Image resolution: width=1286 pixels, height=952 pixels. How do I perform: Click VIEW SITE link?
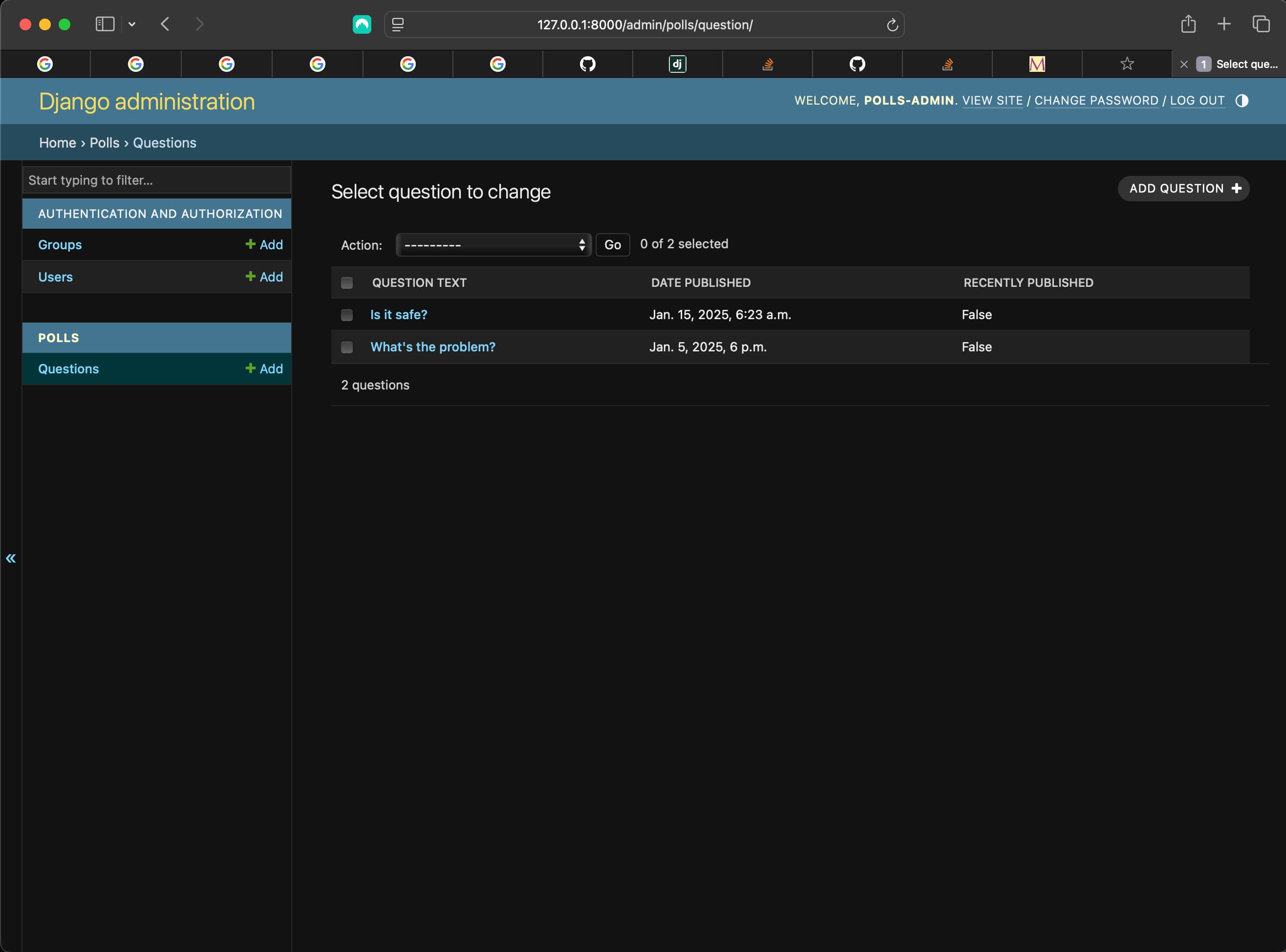click(x=992, y=101)
